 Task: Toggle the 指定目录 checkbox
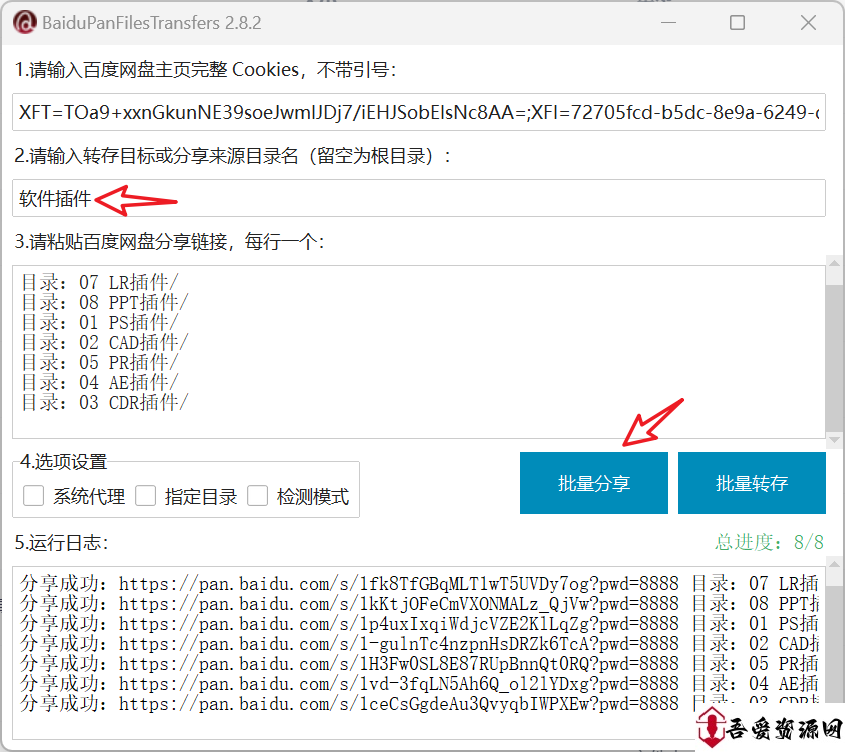click(146, 496)
